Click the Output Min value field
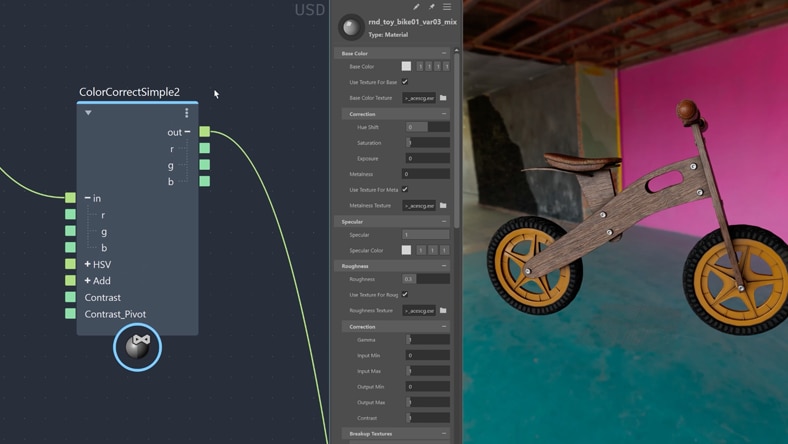The width and height of the screenshot is (788, 444). (x=428, y=386)
